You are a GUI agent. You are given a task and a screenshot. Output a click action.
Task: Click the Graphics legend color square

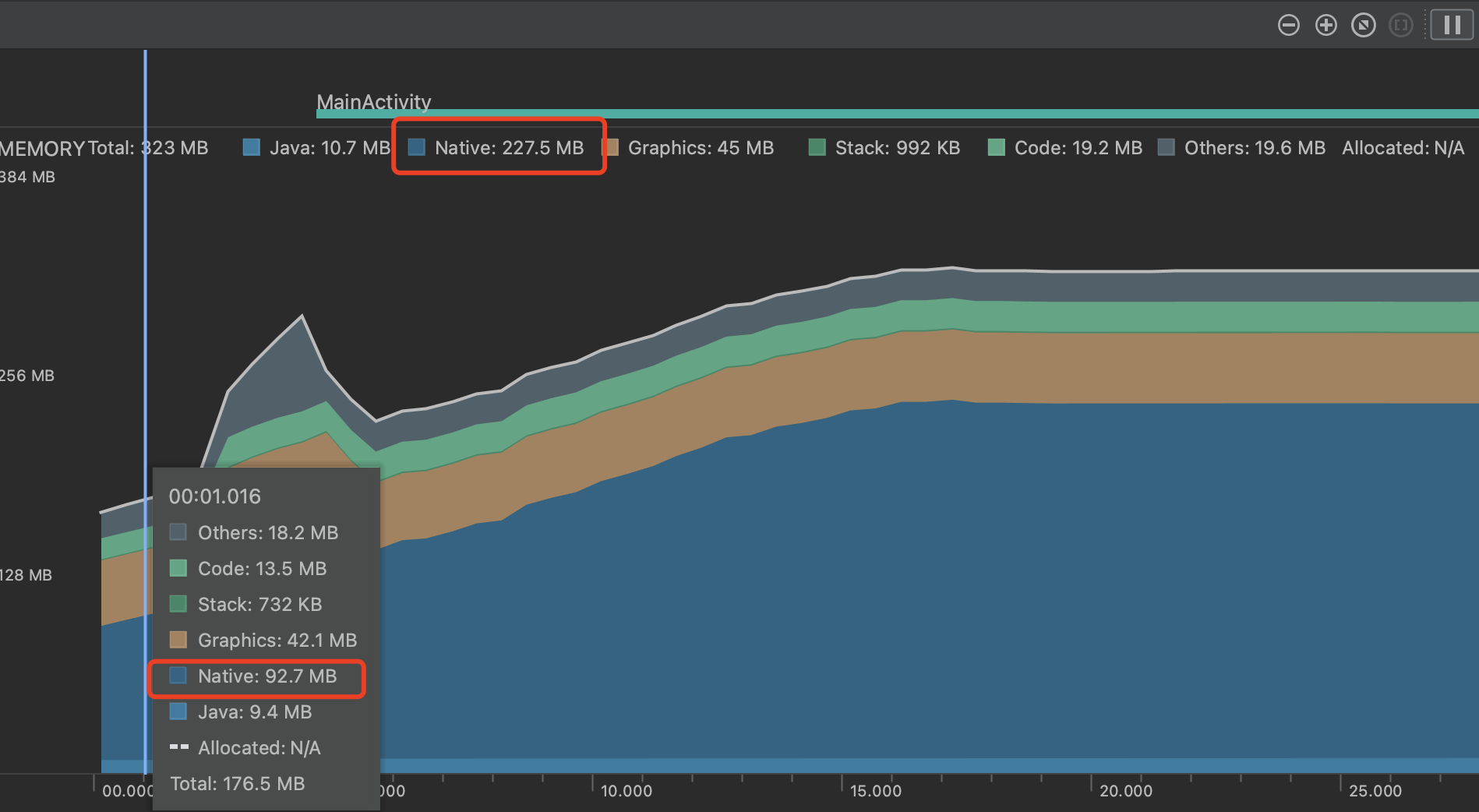612,147
